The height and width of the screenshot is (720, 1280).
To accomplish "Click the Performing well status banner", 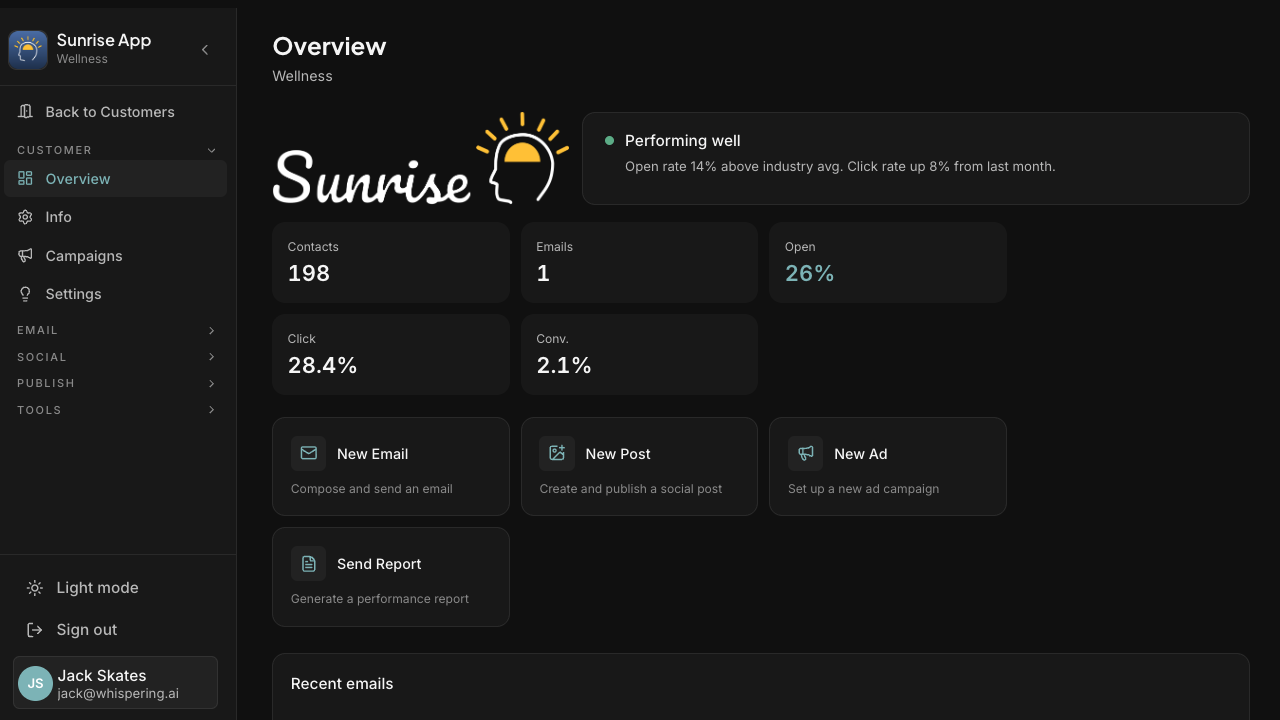I will 916,158.
